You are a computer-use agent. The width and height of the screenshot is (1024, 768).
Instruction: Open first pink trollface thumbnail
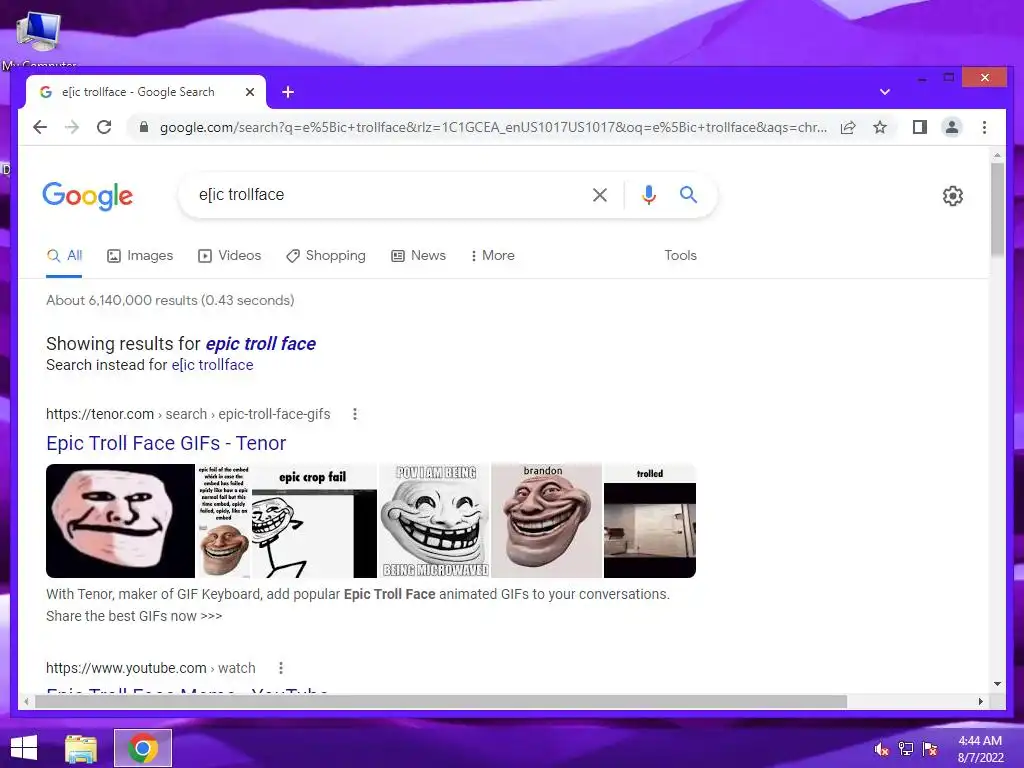pyautogui.click(x=120, y=520)
